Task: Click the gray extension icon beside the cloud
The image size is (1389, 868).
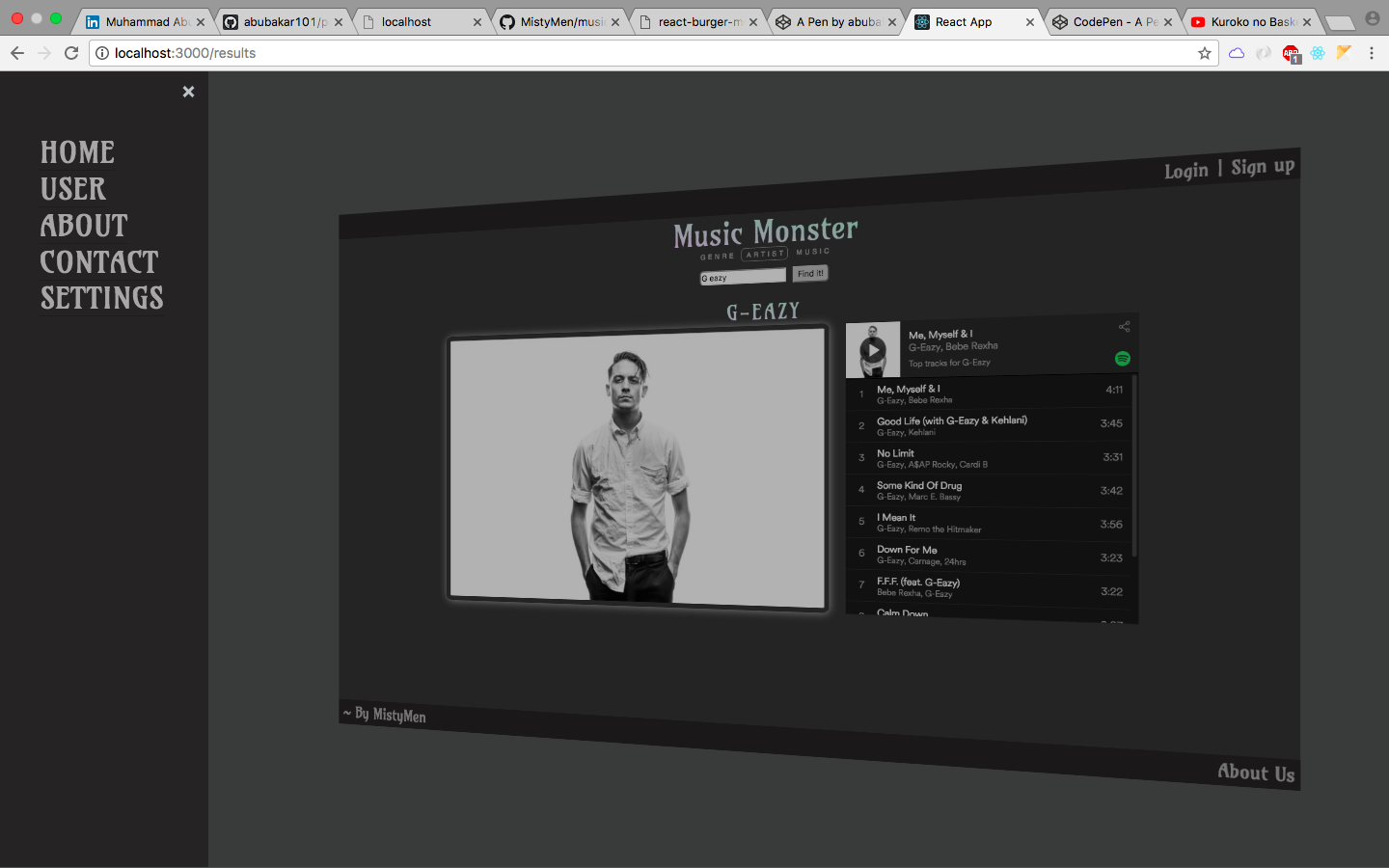Action: click(x=1264, y=53)
